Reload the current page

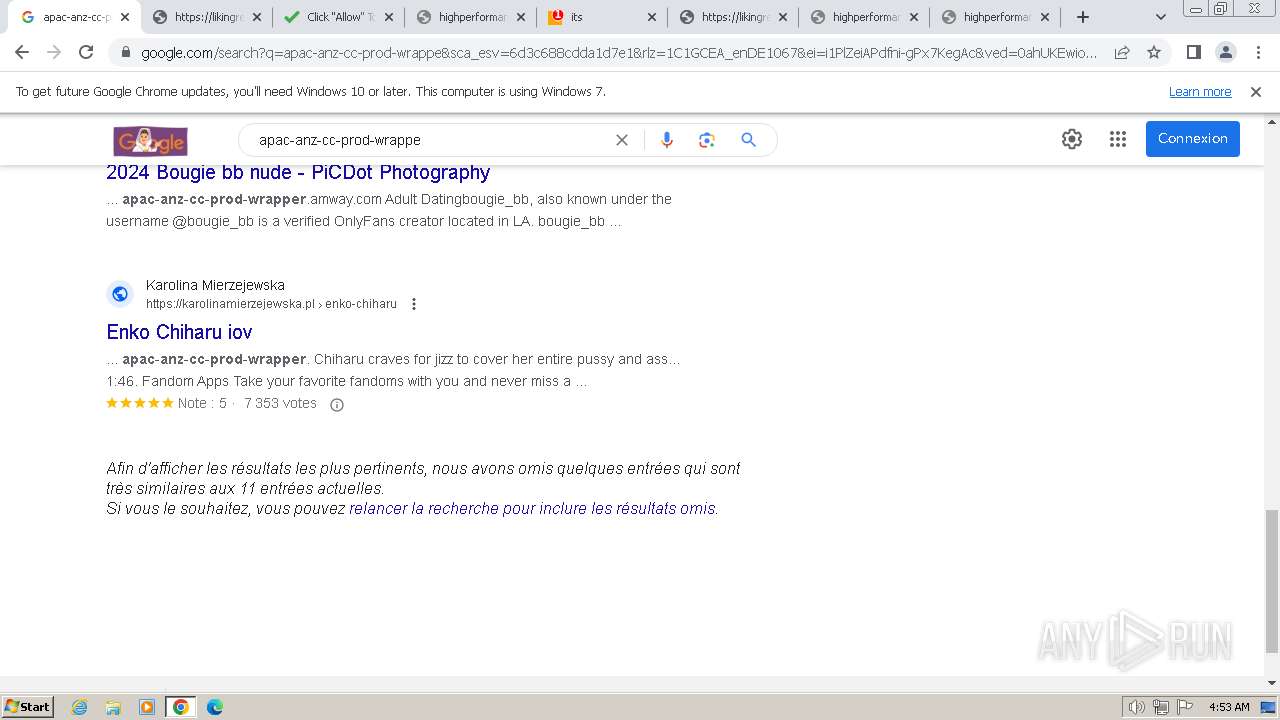(x=86, y=52)
